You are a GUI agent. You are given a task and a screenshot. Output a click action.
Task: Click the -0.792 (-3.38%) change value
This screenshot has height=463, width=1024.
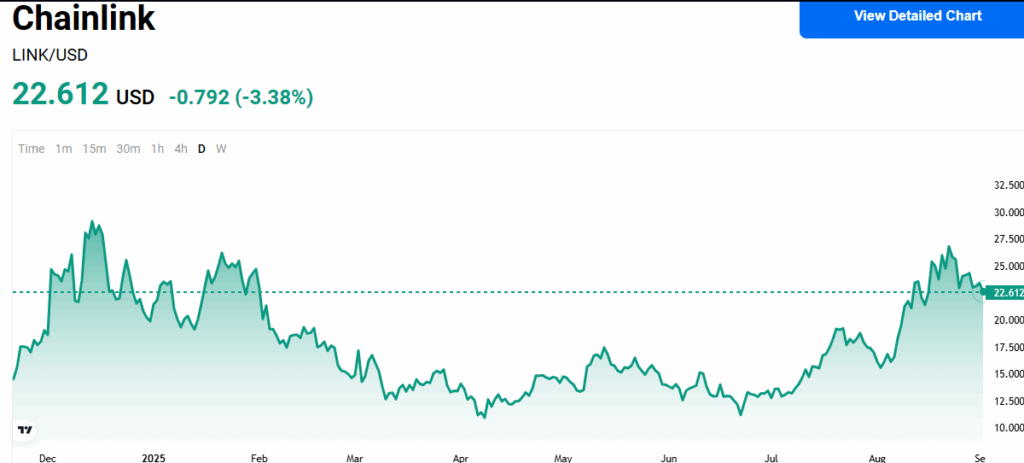tap(240, 97)
